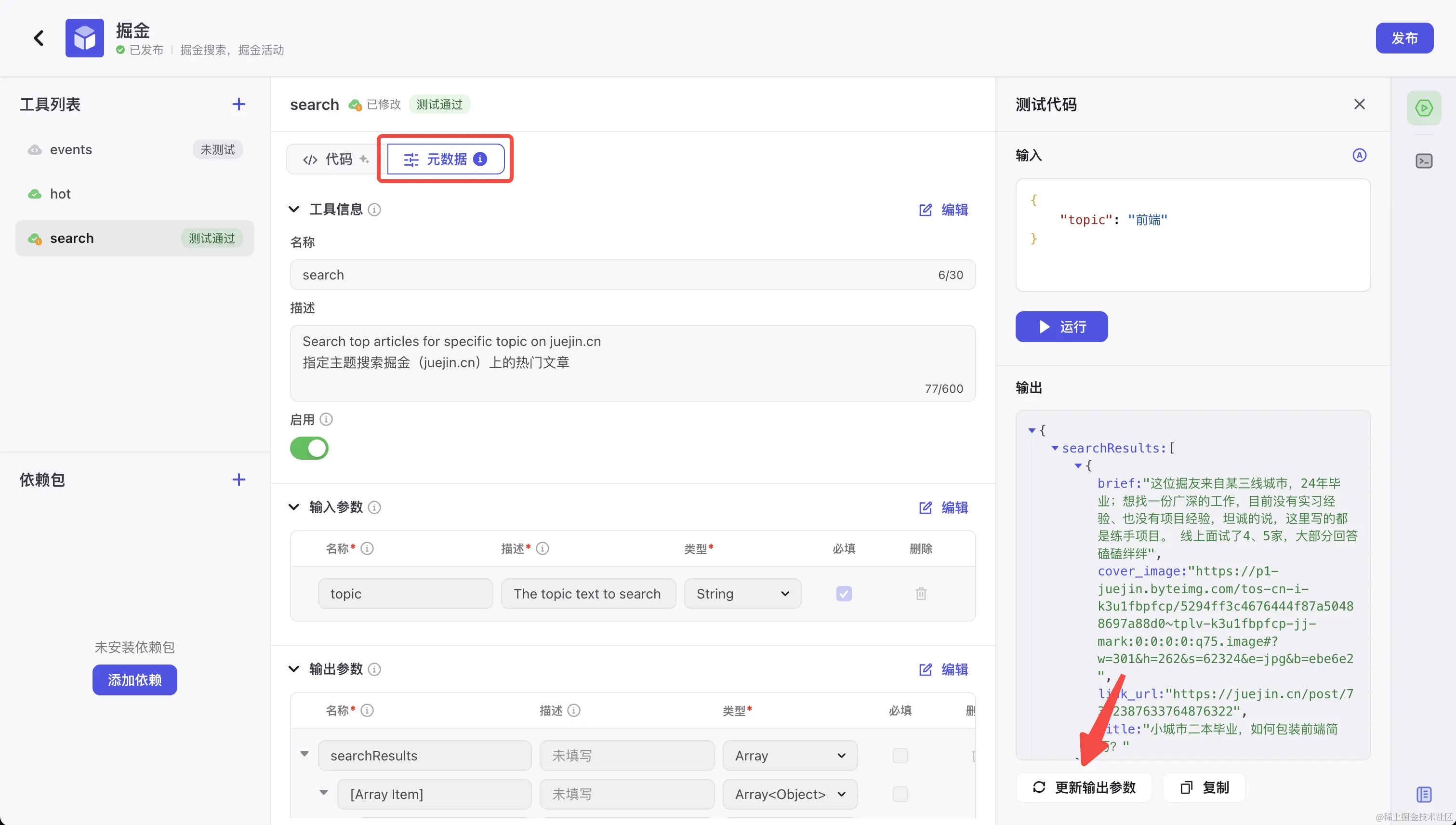1456x825 pixels.
Task: Collapse the searchResults parameter row
Action: point(304,754)
